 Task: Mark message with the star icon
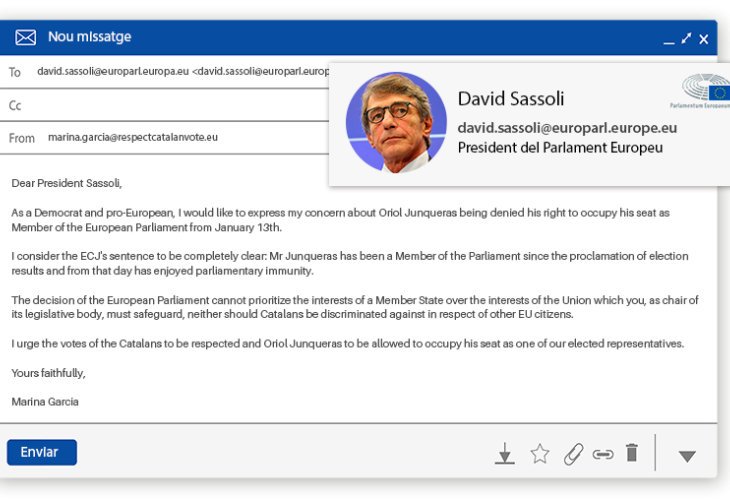pyautogui.click(x=540, y=454)
